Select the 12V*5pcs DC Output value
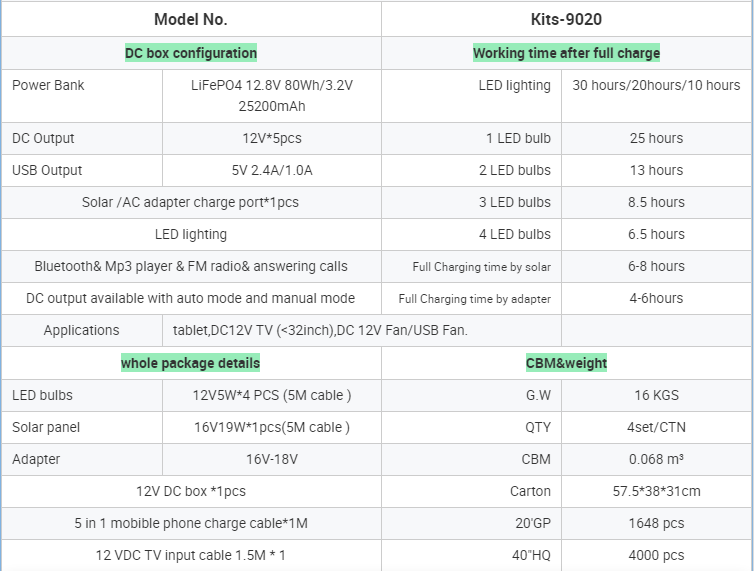 pyautogui.click(x=272, y=138)
